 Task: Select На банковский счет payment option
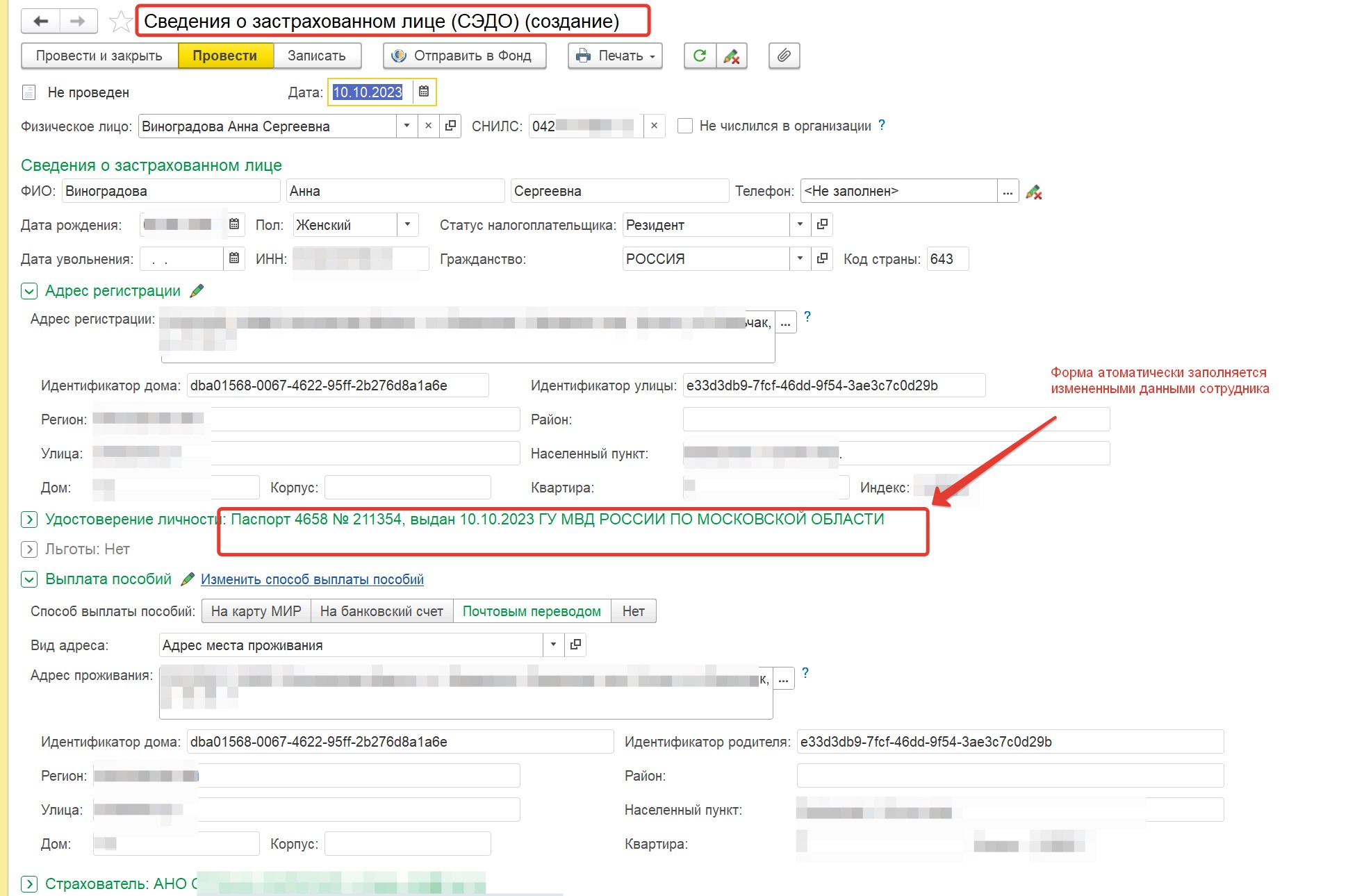click(381, 611)
